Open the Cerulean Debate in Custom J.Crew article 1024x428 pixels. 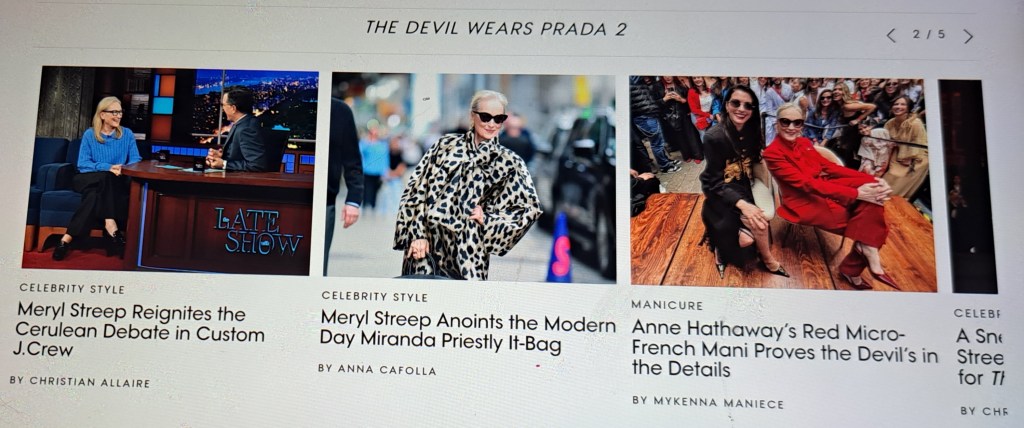click(139, 331)
